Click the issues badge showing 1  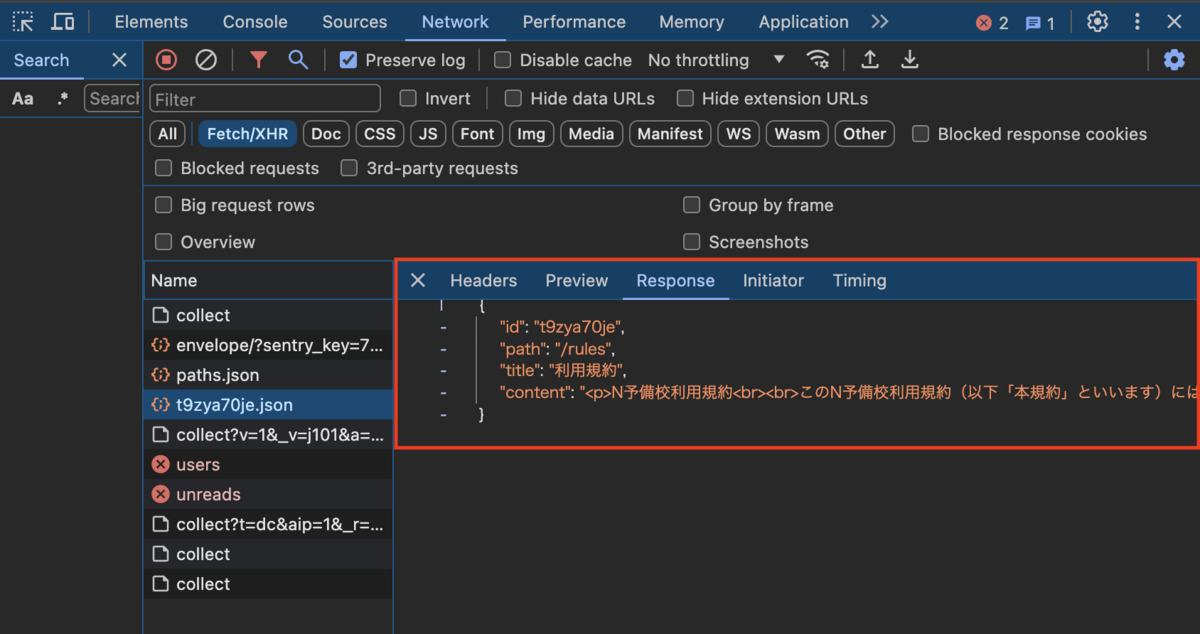pyautogui.click(x=1040, y=22)
